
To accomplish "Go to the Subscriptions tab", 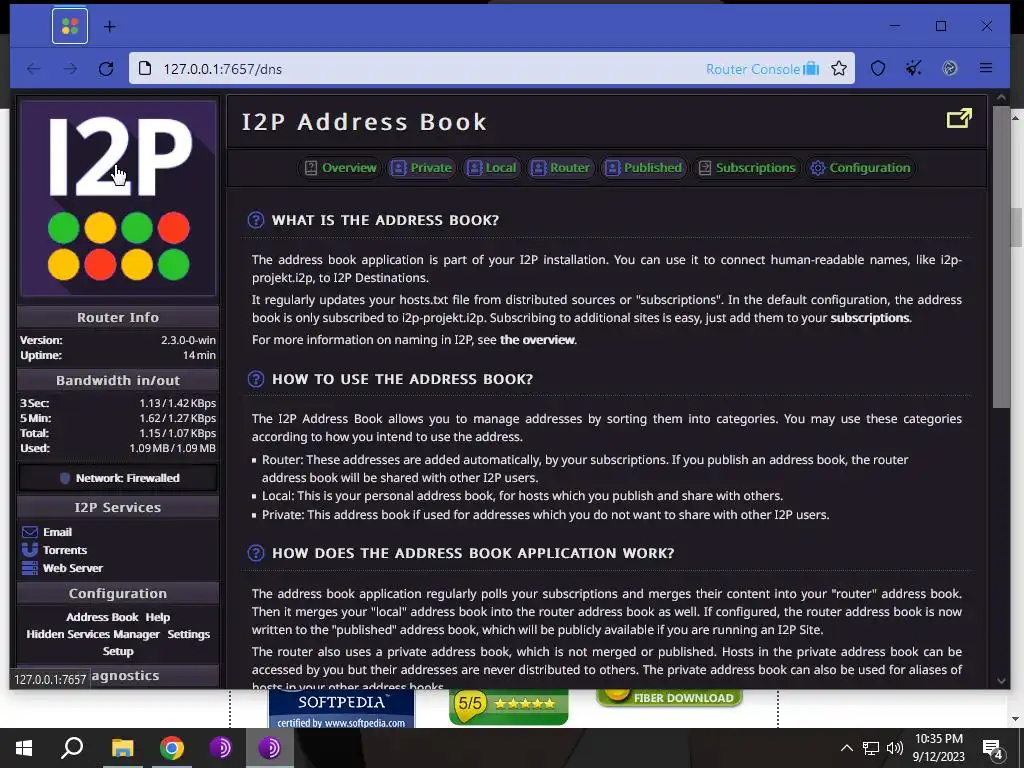I will coord(746,168).
